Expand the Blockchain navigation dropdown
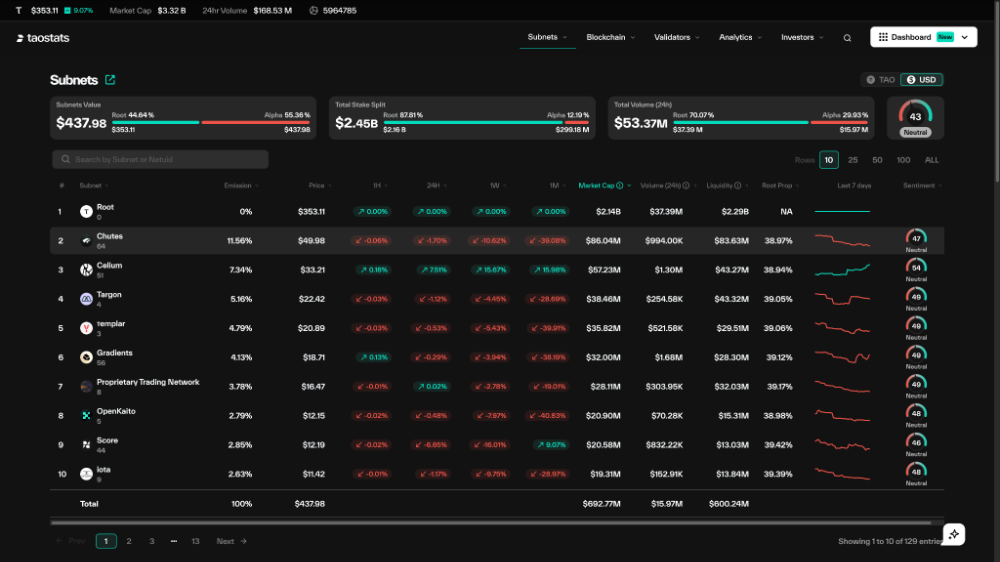1000x562 pixels. pyautogui.click(x=610, y=37)
